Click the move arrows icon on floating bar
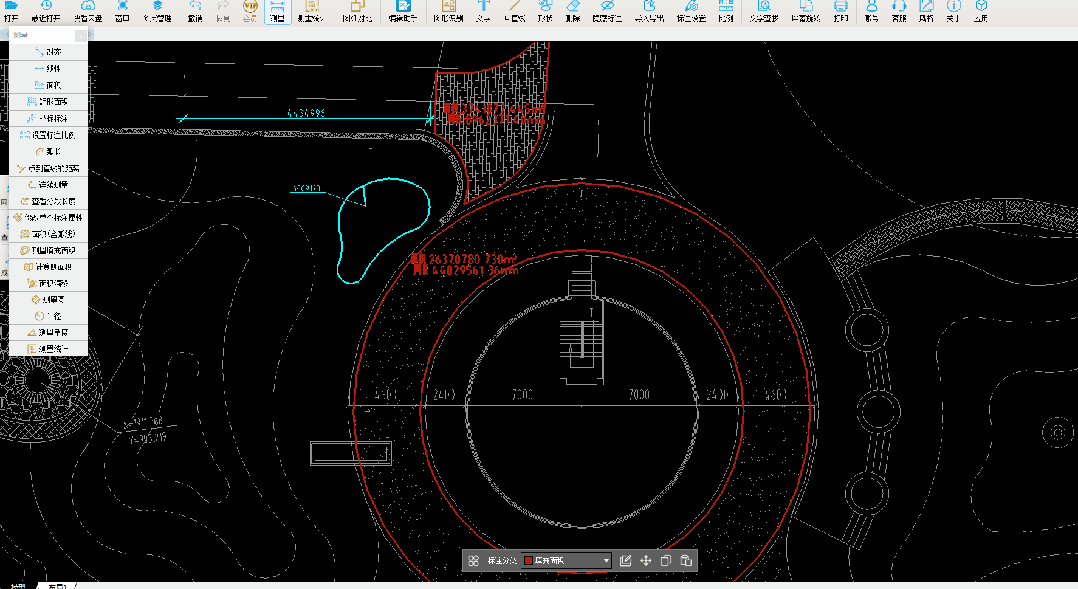The width and height of the screenshot is (1078, 589). pyautogui.click(x=646, y=561)
